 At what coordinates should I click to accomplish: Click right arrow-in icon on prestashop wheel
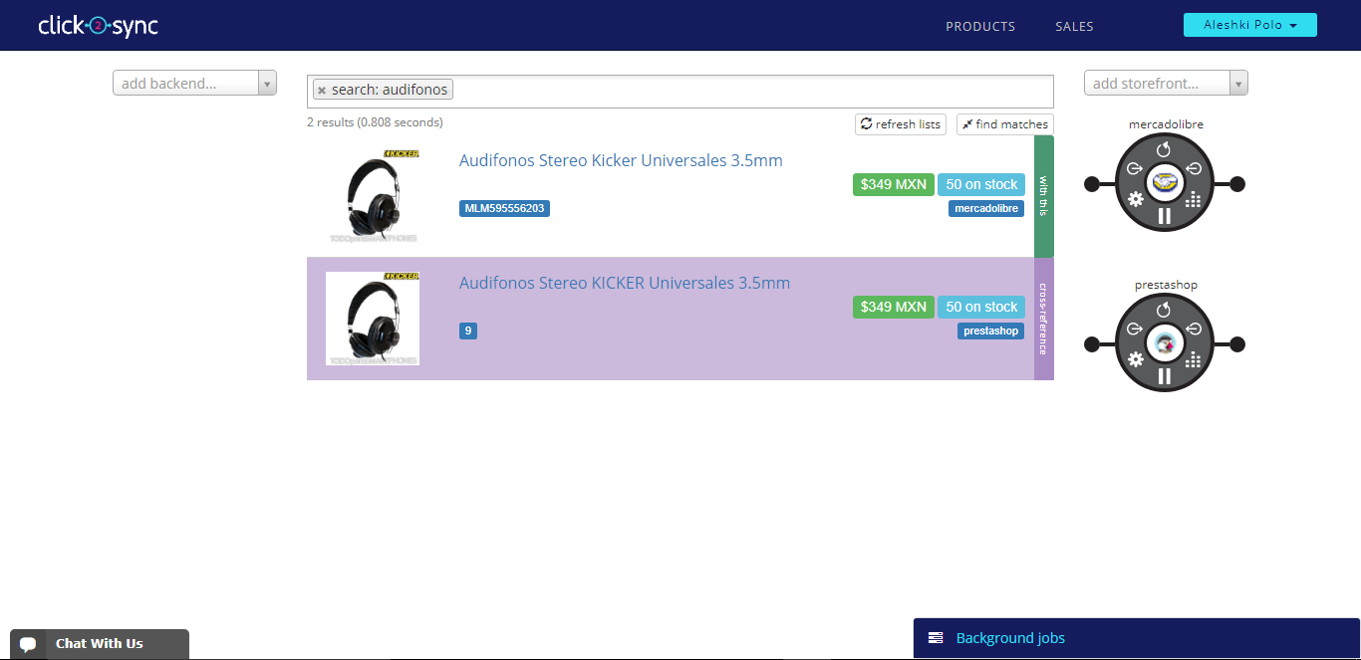tap(1193, 329)
